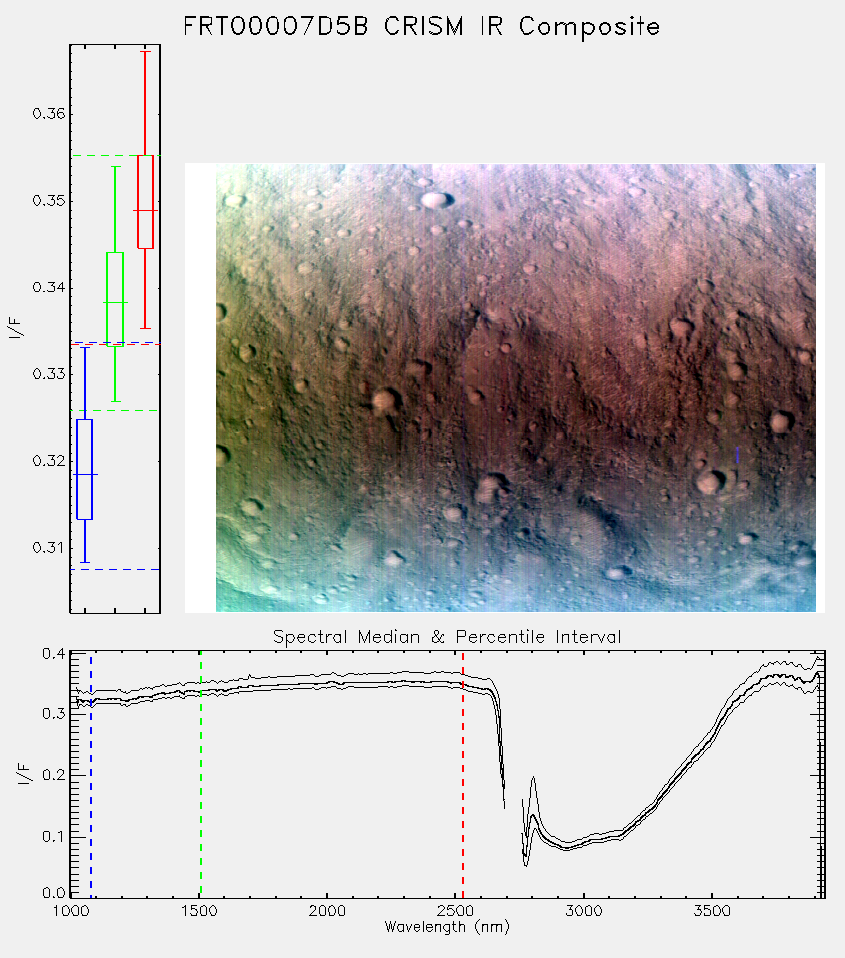Click the 3500 tick label on wavelength axis
Image resolution: width=845 pixels, height=958 pixels.
click(712, 911)
